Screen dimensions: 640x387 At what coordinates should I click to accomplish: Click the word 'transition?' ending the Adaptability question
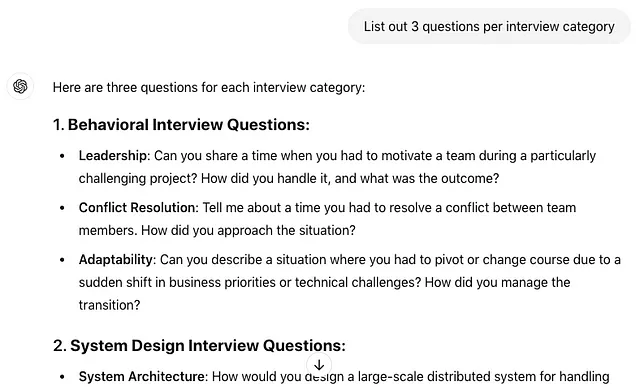point(109,305)
